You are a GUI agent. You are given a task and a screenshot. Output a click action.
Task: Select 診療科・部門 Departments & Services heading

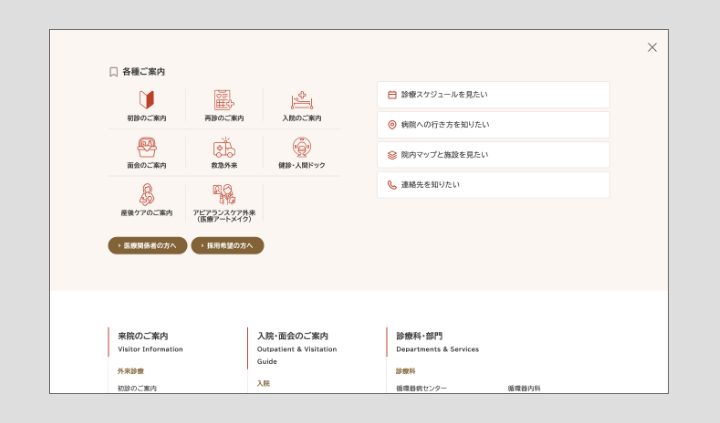[x=420, y=337]
